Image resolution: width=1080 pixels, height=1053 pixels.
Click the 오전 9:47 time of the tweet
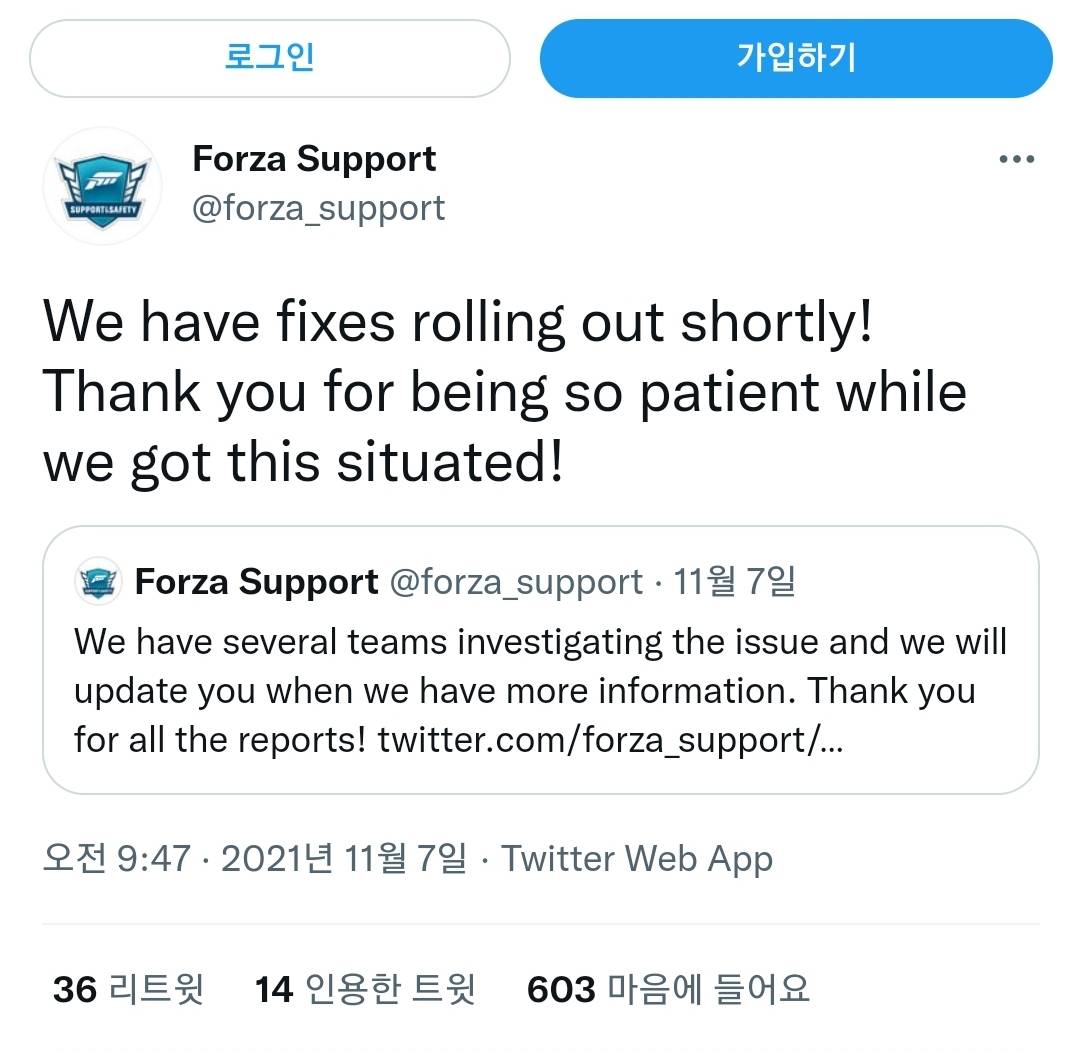[116, 858]
